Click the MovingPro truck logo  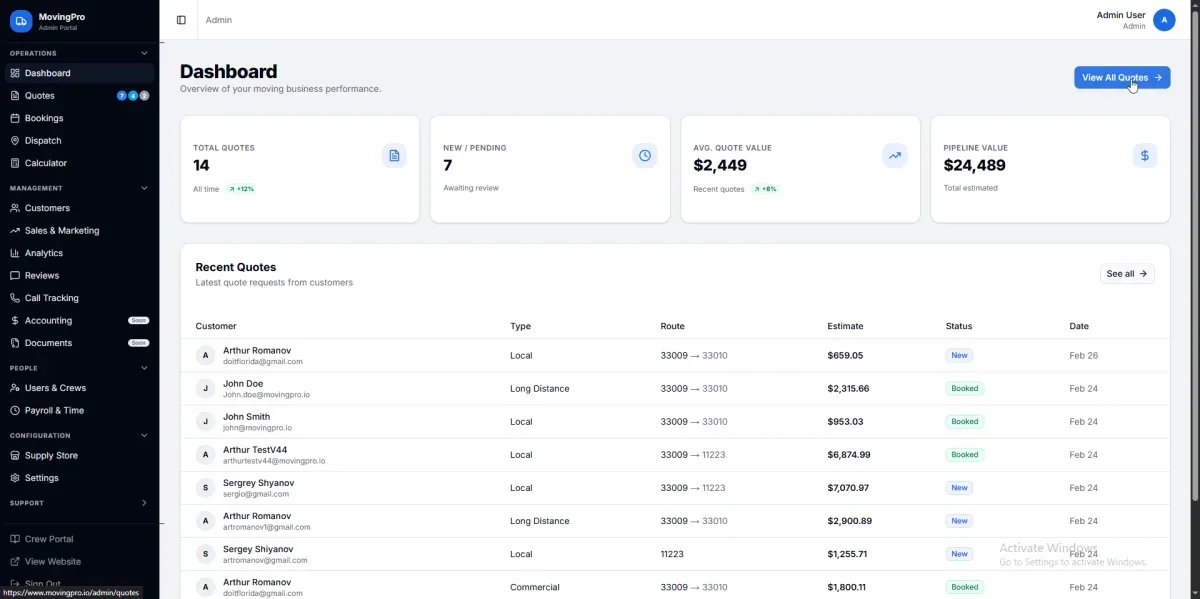[21, 20]
